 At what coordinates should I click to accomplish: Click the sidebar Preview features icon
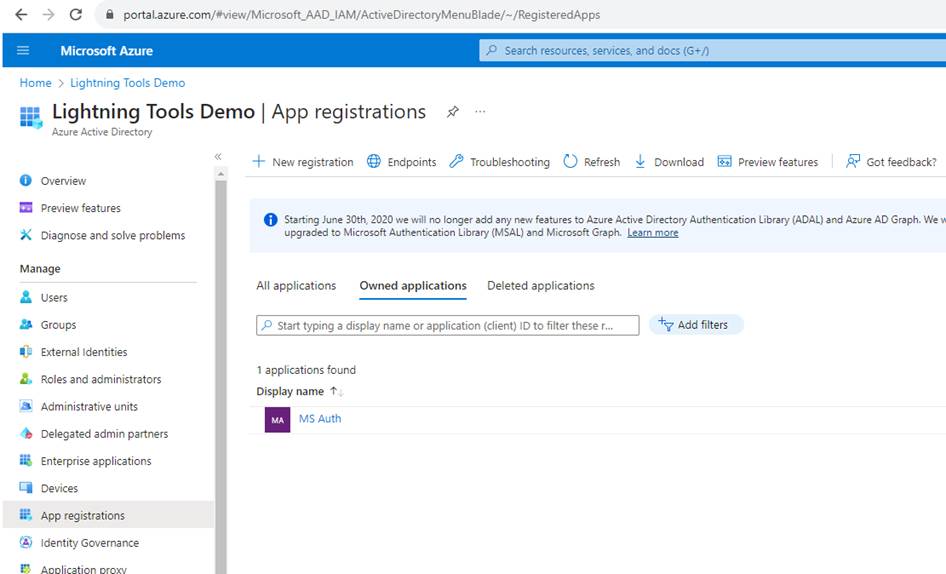25,208
